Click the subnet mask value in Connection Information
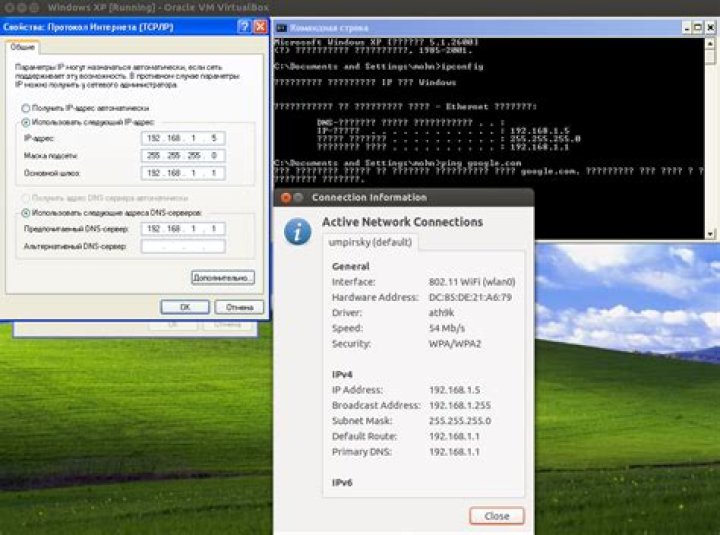 [460, 421]
